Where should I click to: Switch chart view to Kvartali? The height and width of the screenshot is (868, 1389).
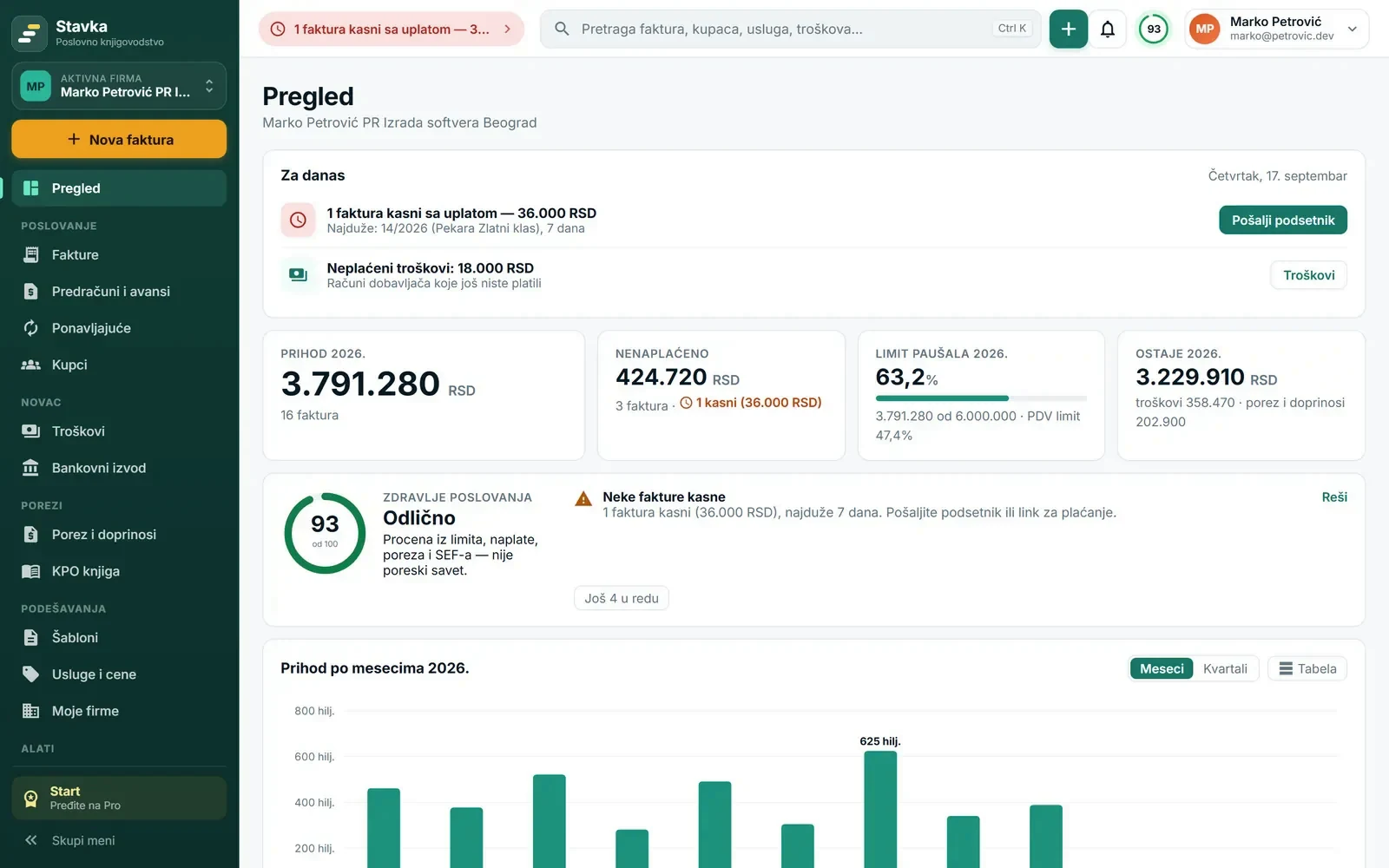(x=1225, y=668)
